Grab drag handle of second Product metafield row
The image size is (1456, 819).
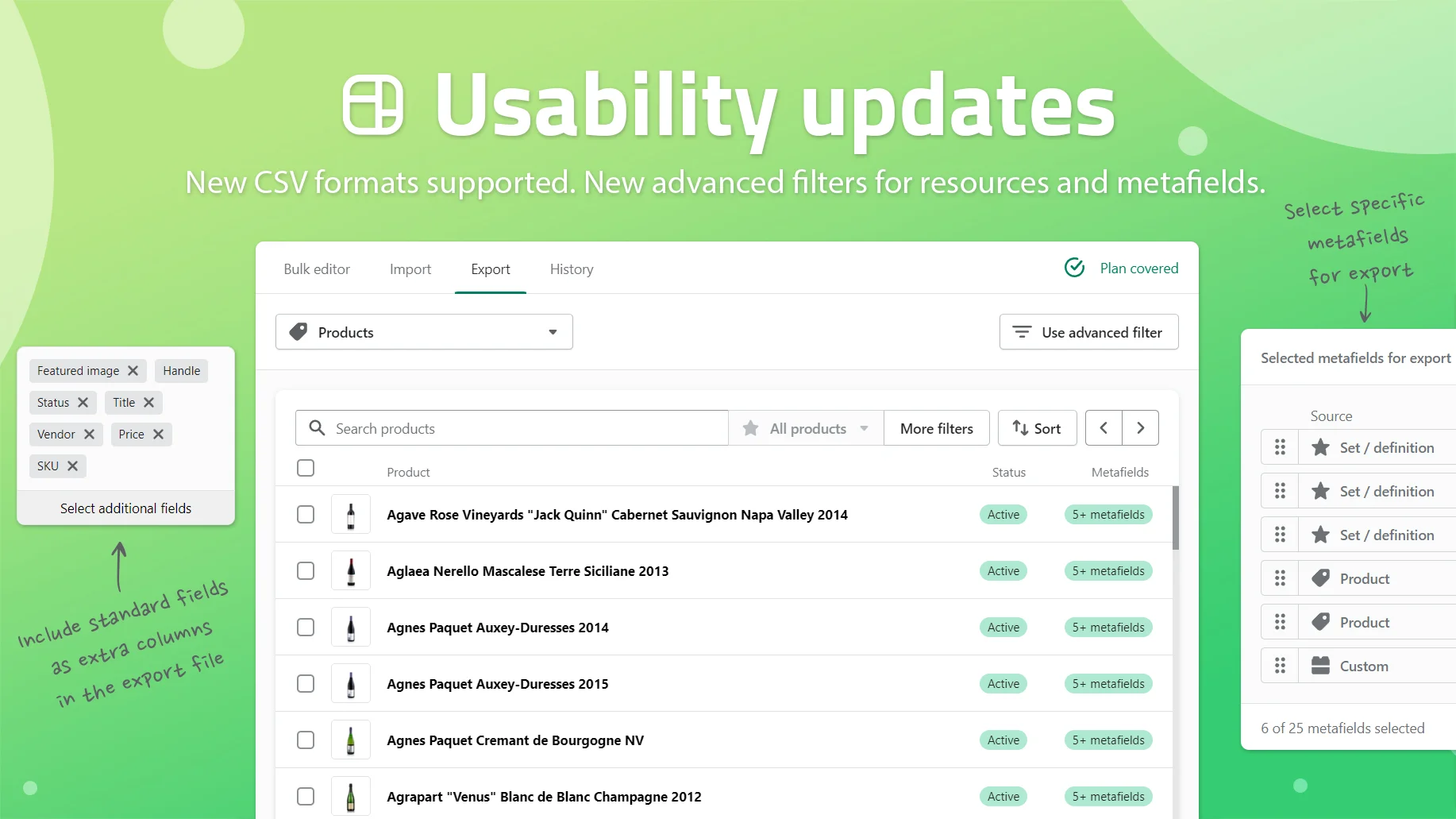(x=1280, y=622)
